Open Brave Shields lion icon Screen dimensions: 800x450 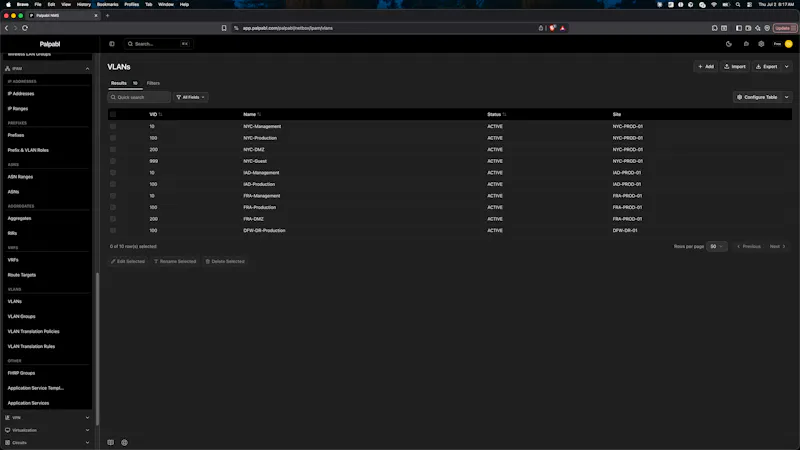point(553,28)
